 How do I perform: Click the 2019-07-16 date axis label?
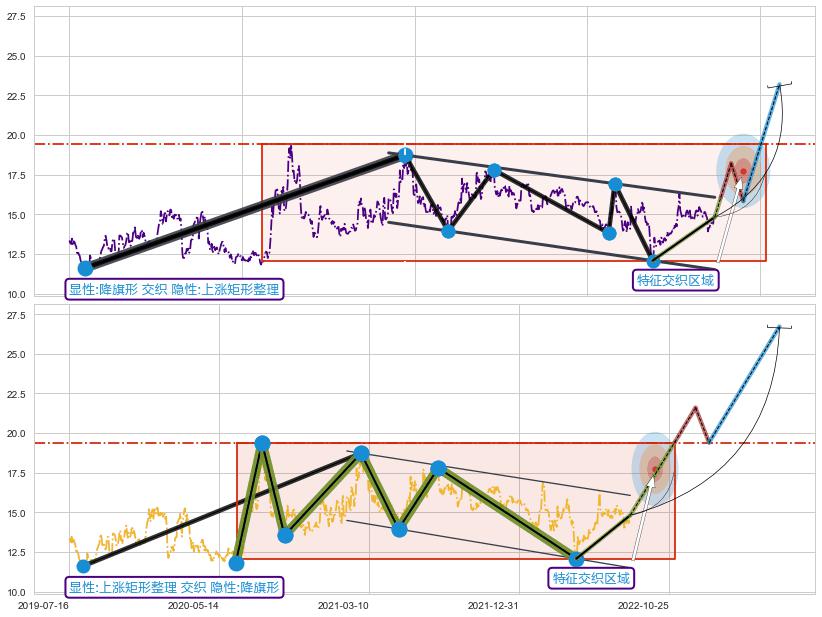pos(43,605)
